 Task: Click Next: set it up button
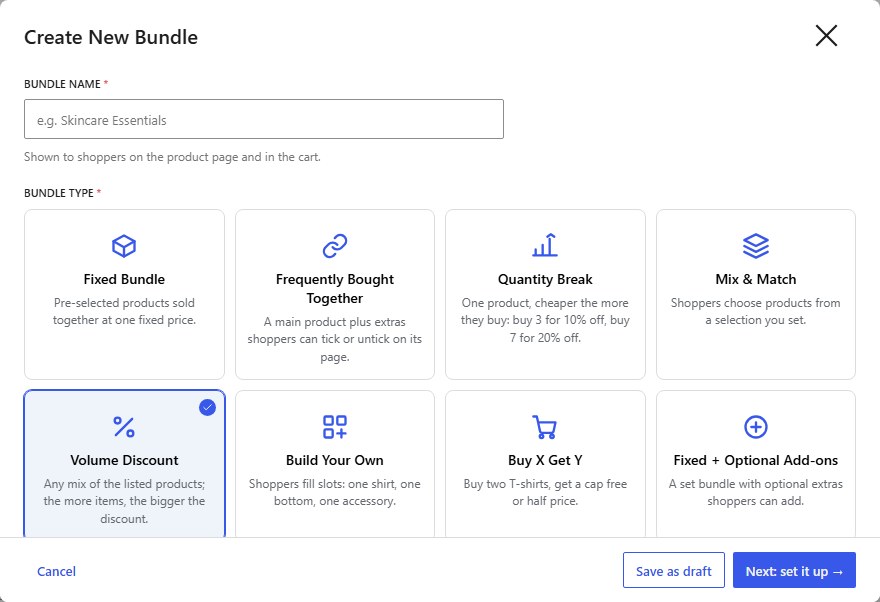point(794,570)
